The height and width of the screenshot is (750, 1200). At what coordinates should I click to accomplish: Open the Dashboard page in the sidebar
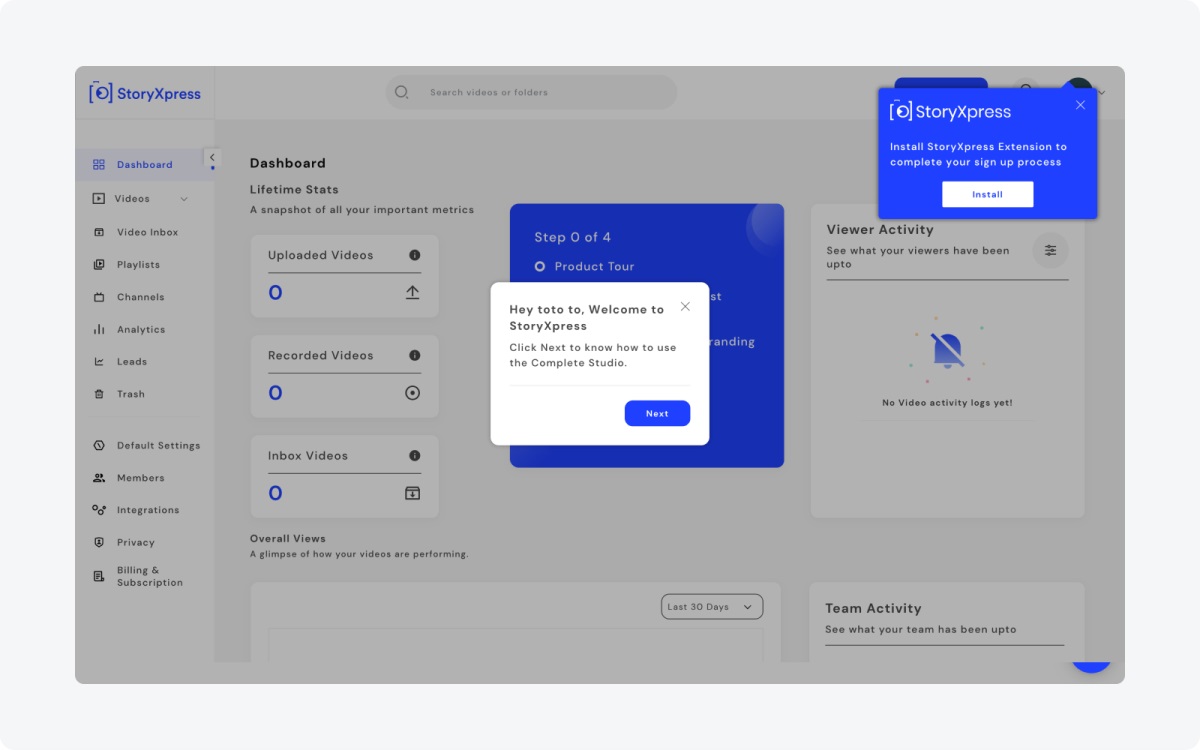[144, 165]
